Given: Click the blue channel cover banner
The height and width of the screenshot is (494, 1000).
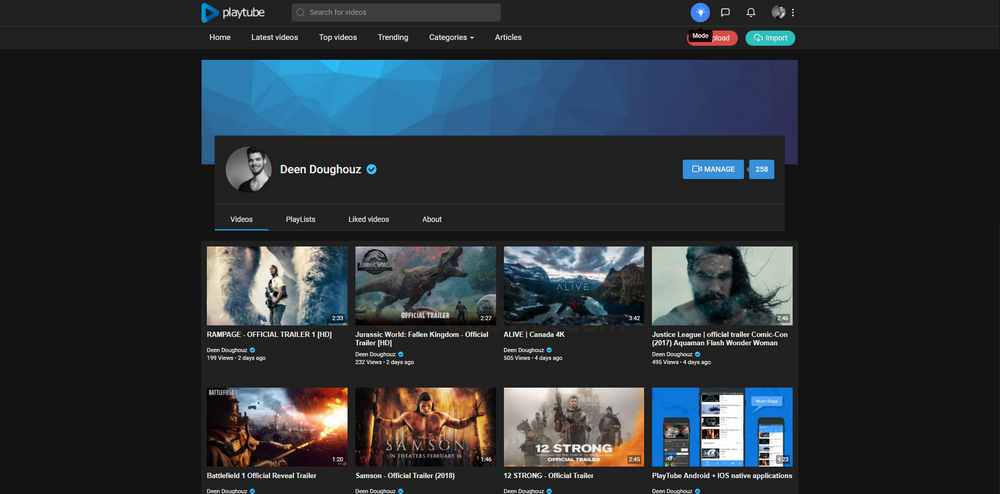Looking at the screenshot, I should pyautogui.click(x=499, y=97).
